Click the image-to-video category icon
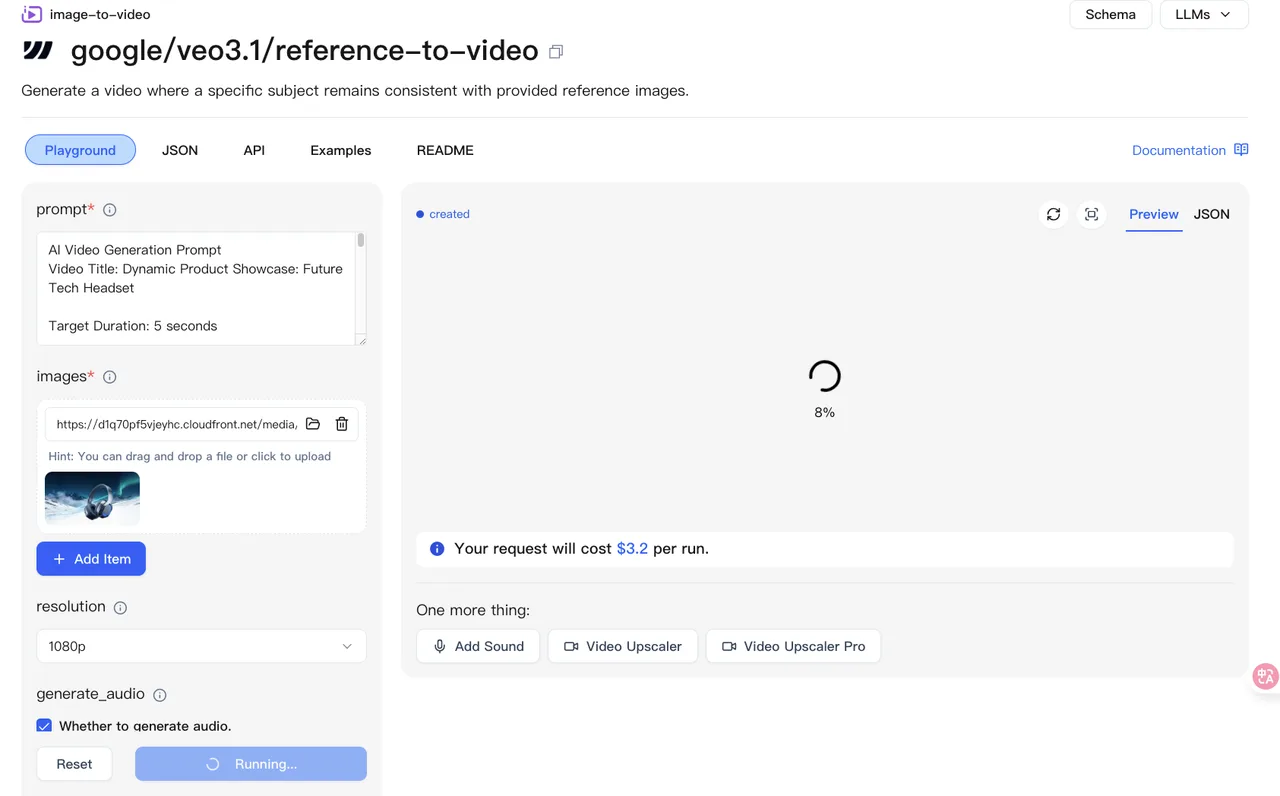Viewport: 1280px width, 796px height. pyautogui.click(x=32, y=14)
